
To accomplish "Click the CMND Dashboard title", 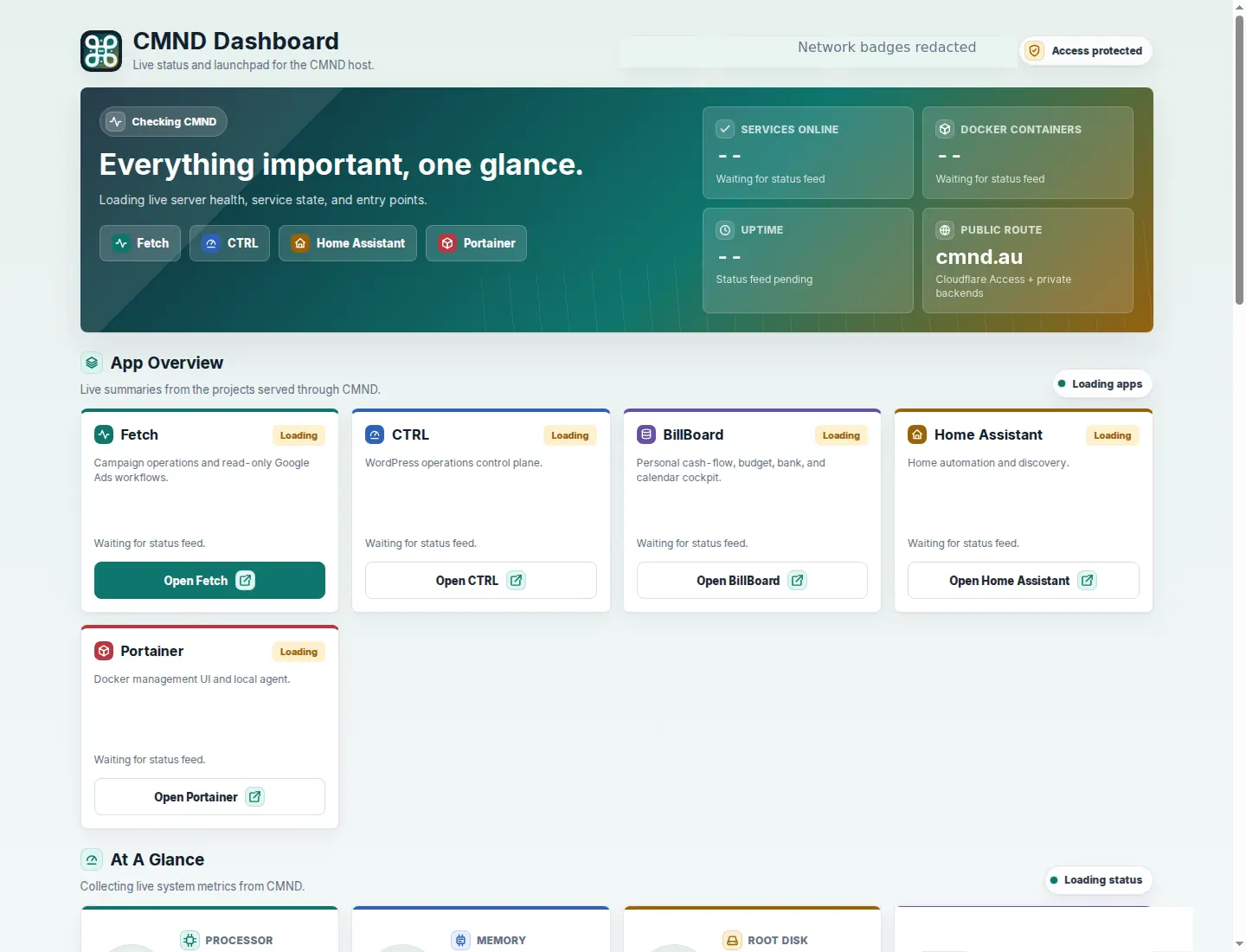I will tap(235, 42).
